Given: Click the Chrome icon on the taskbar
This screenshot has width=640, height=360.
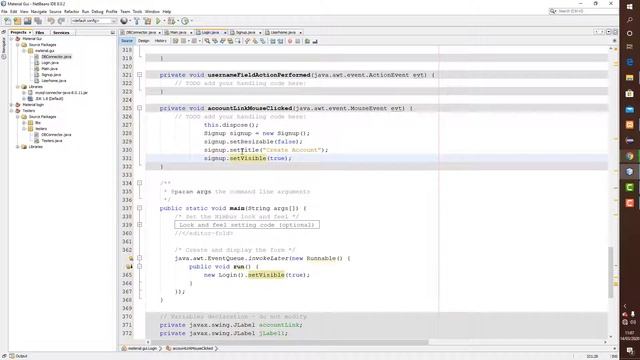Looking at the screenshot, I should (629, 156).
